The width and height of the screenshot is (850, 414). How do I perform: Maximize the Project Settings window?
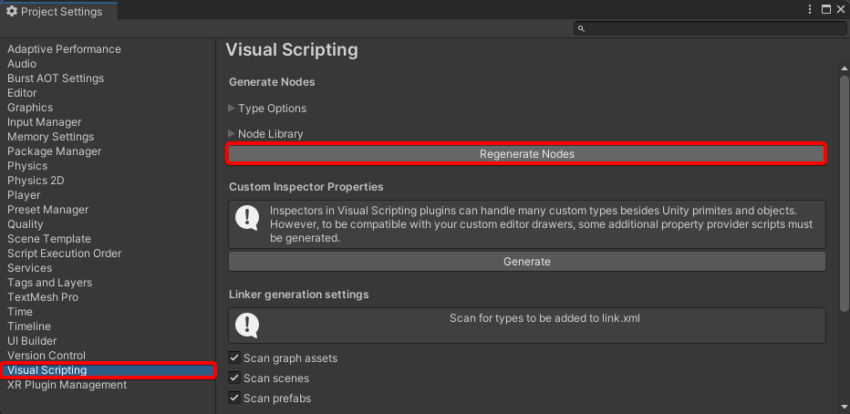click(x=826, y=10)
